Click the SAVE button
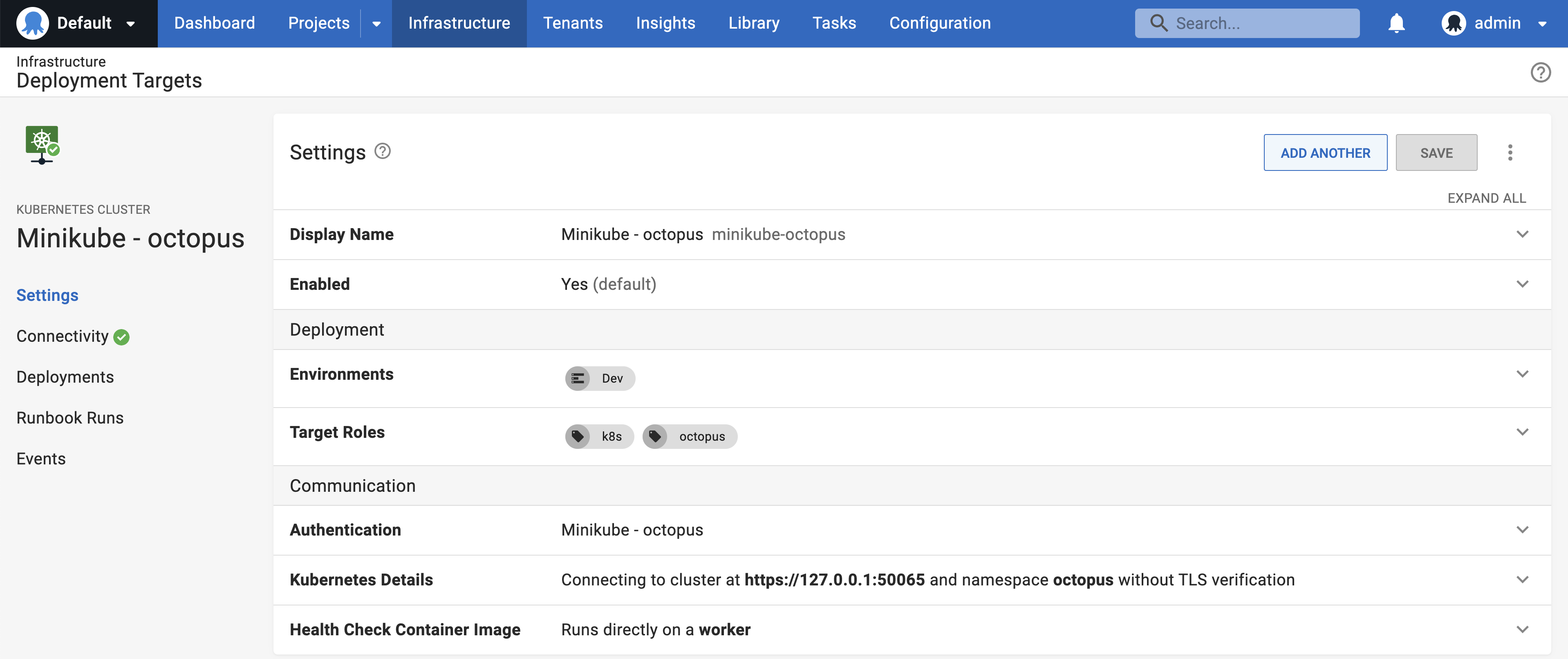 click(x=1436, y=152)
